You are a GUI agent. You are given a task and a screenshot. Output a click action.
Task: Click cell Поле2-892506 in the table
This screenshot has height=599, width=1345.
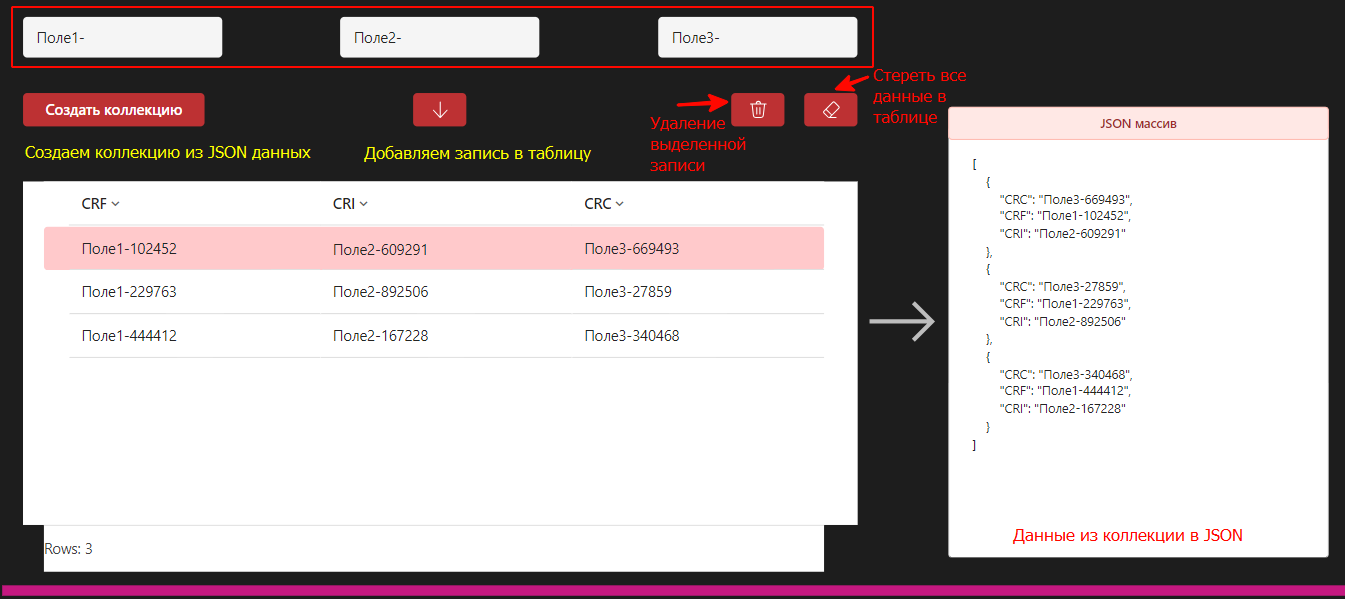380,292
